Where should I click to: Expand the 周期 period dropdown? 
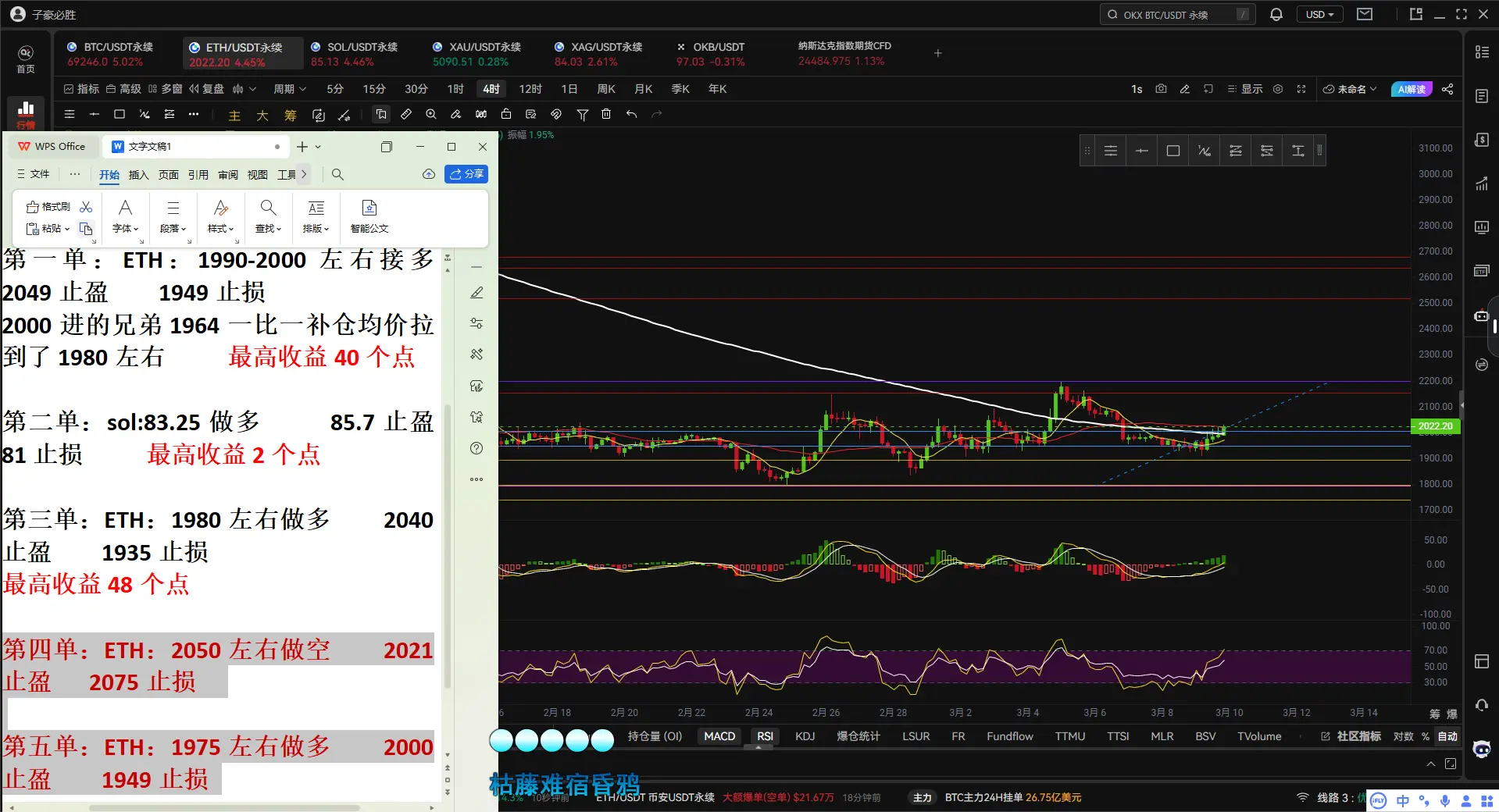click(289, 89)
